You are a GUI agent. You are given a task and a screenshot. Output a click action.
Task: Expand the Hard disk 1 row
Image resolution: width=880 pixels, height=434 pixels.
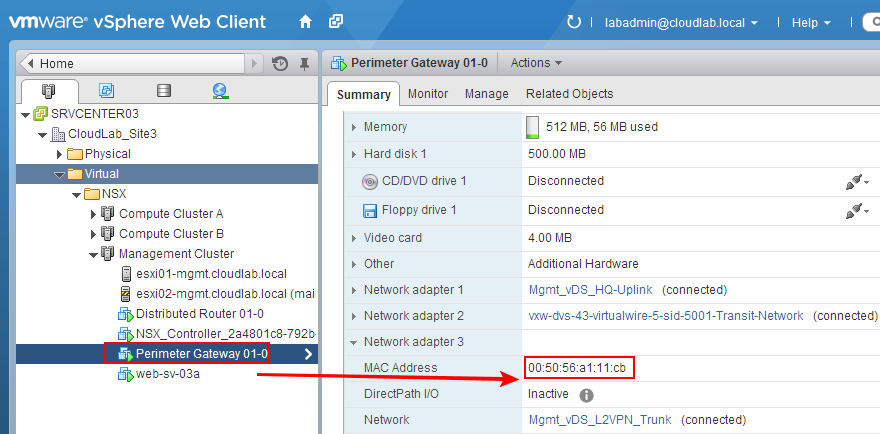tap(354, 154)
